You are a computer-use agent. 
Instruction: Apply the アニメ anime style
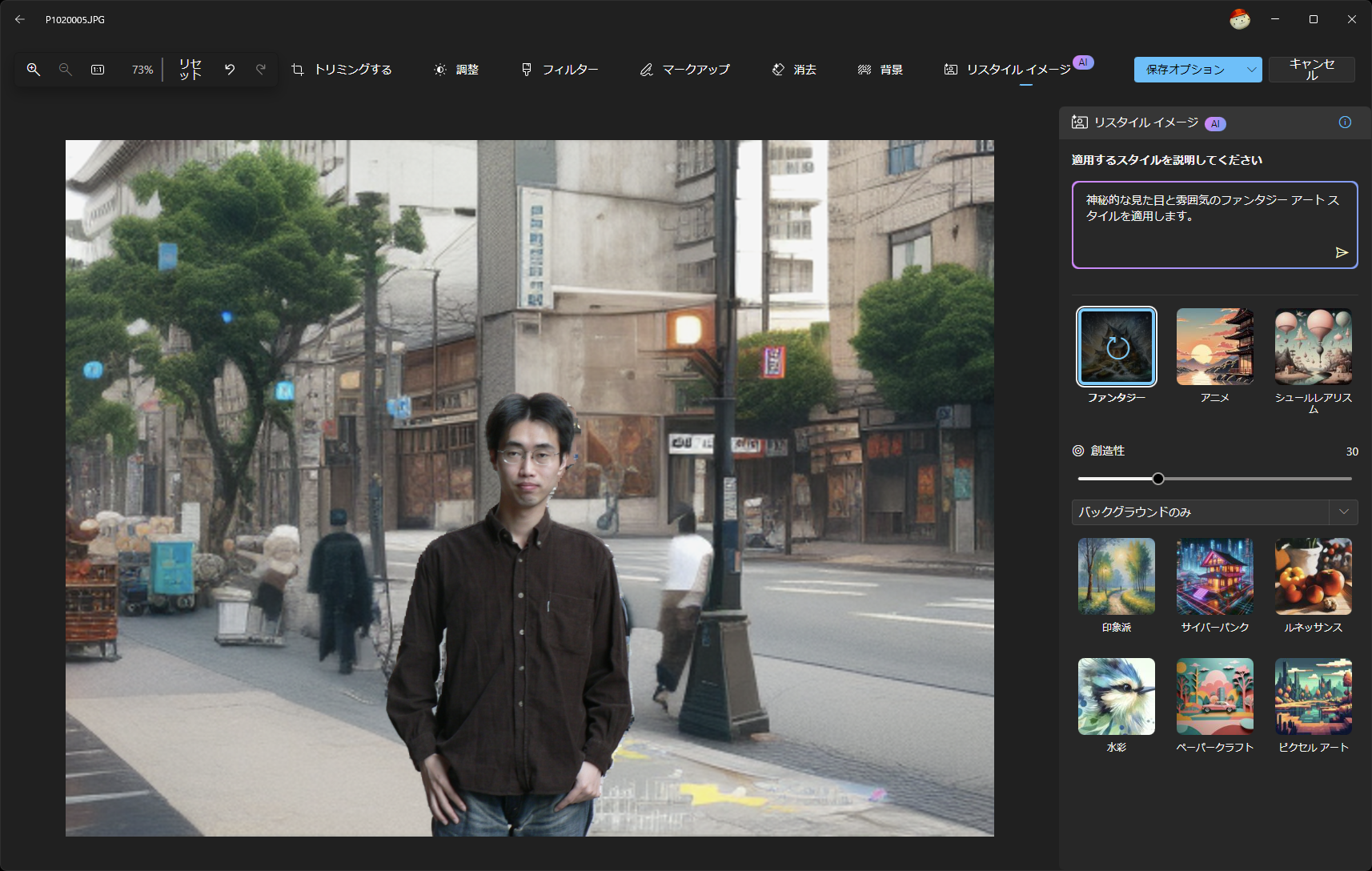click(x=1215, y=347)
